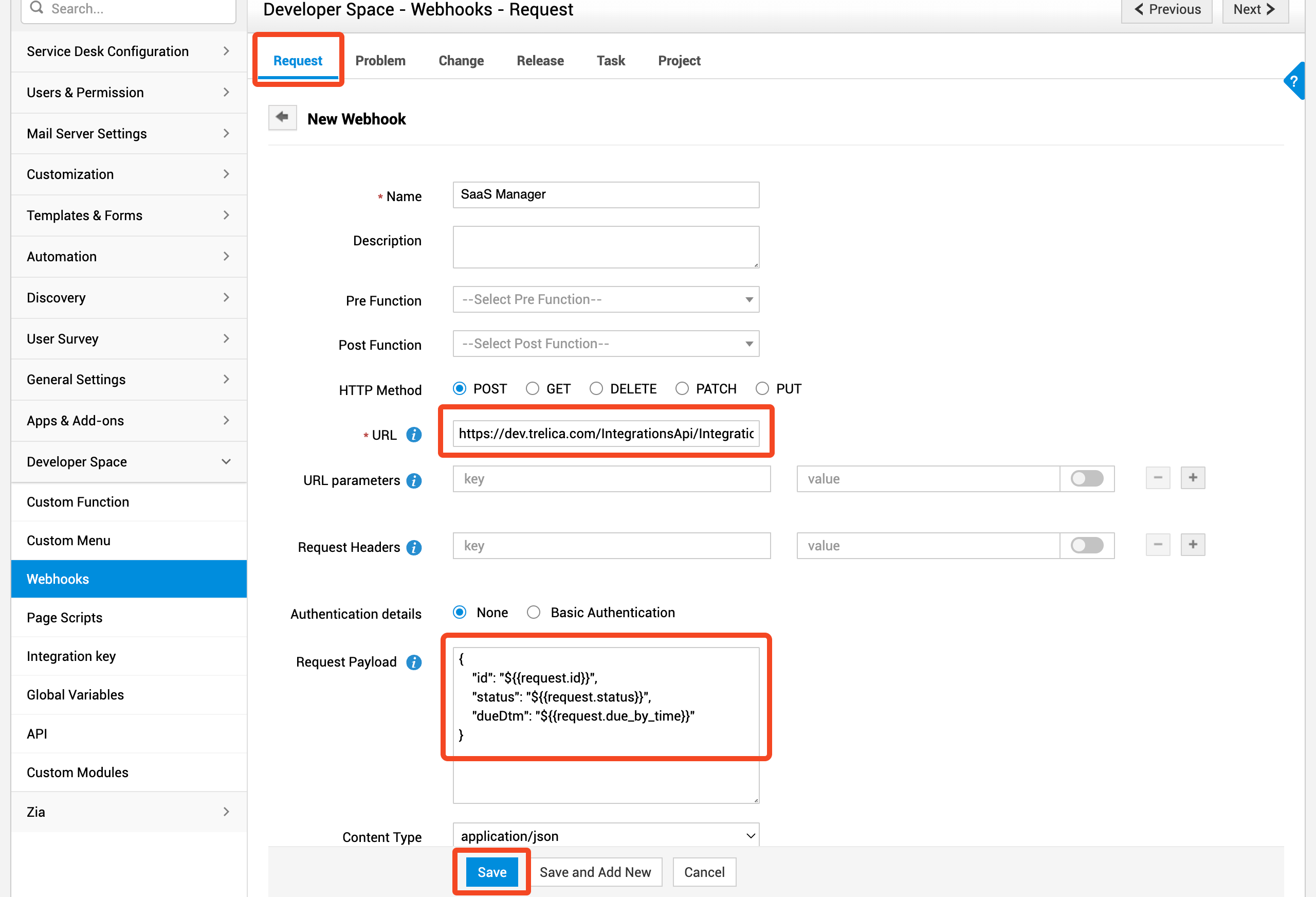Click the URL input field
Image resolution: width=1316 pixels, height=897 pixels.
tap(606, 434)
